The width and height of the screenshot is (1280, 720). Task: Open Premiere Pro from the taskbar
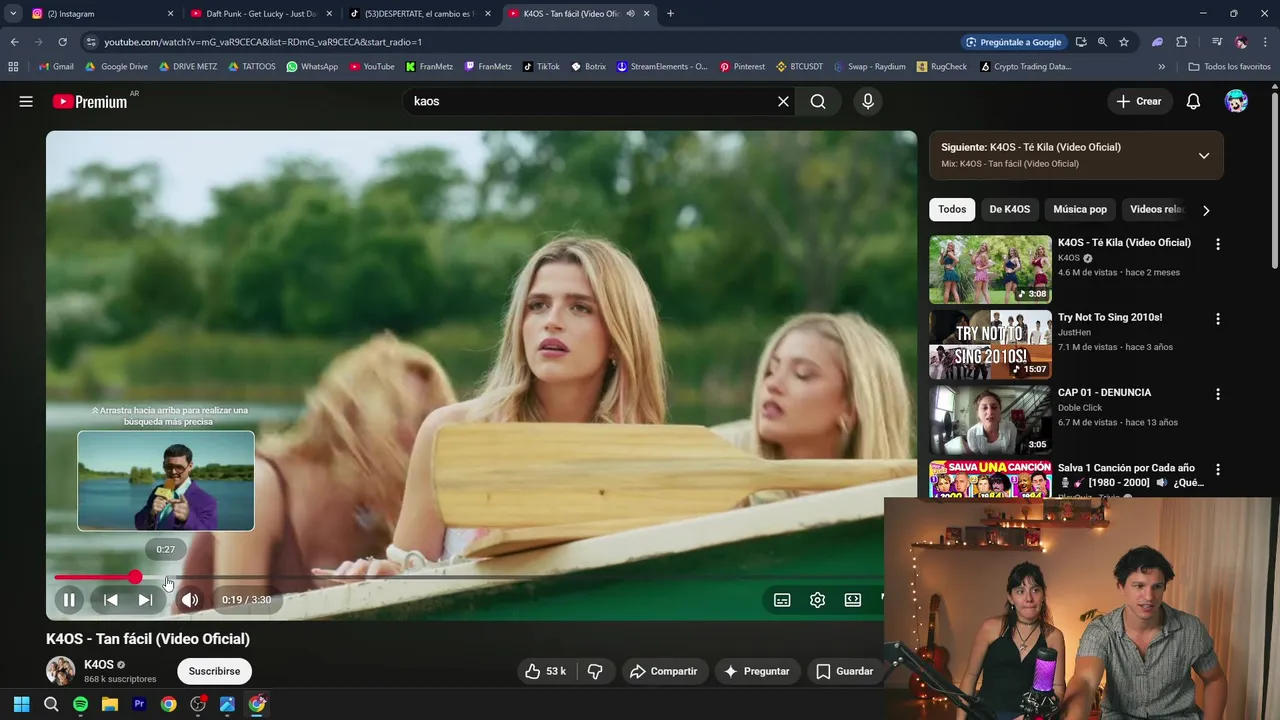click(139, 704)
